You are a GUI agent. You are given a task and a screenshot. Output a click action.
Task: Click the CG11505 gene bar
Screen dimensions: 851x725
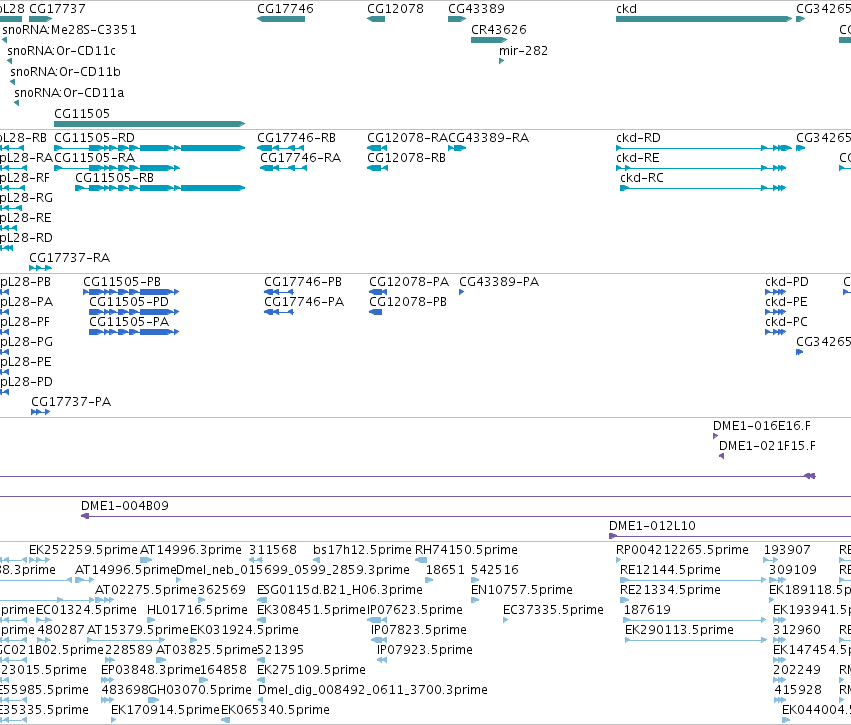tap(149, 124)
